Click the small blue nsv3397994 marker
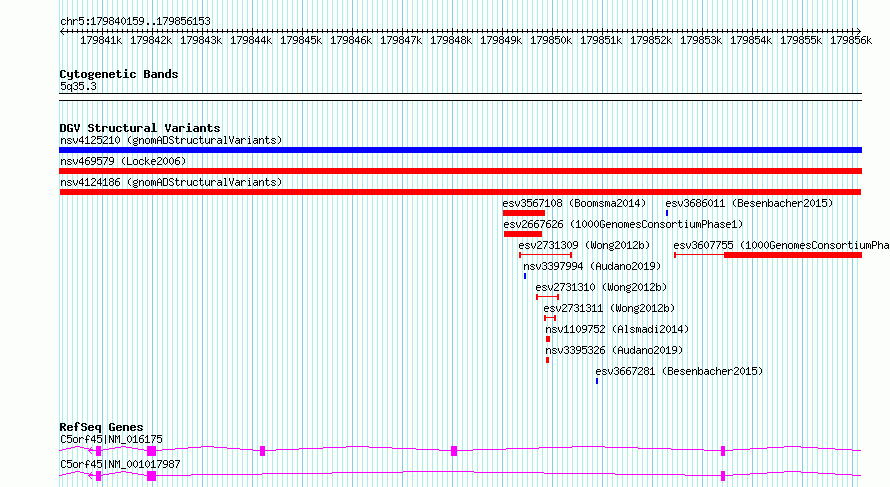The image size is (890, 487). coord(525,276)
